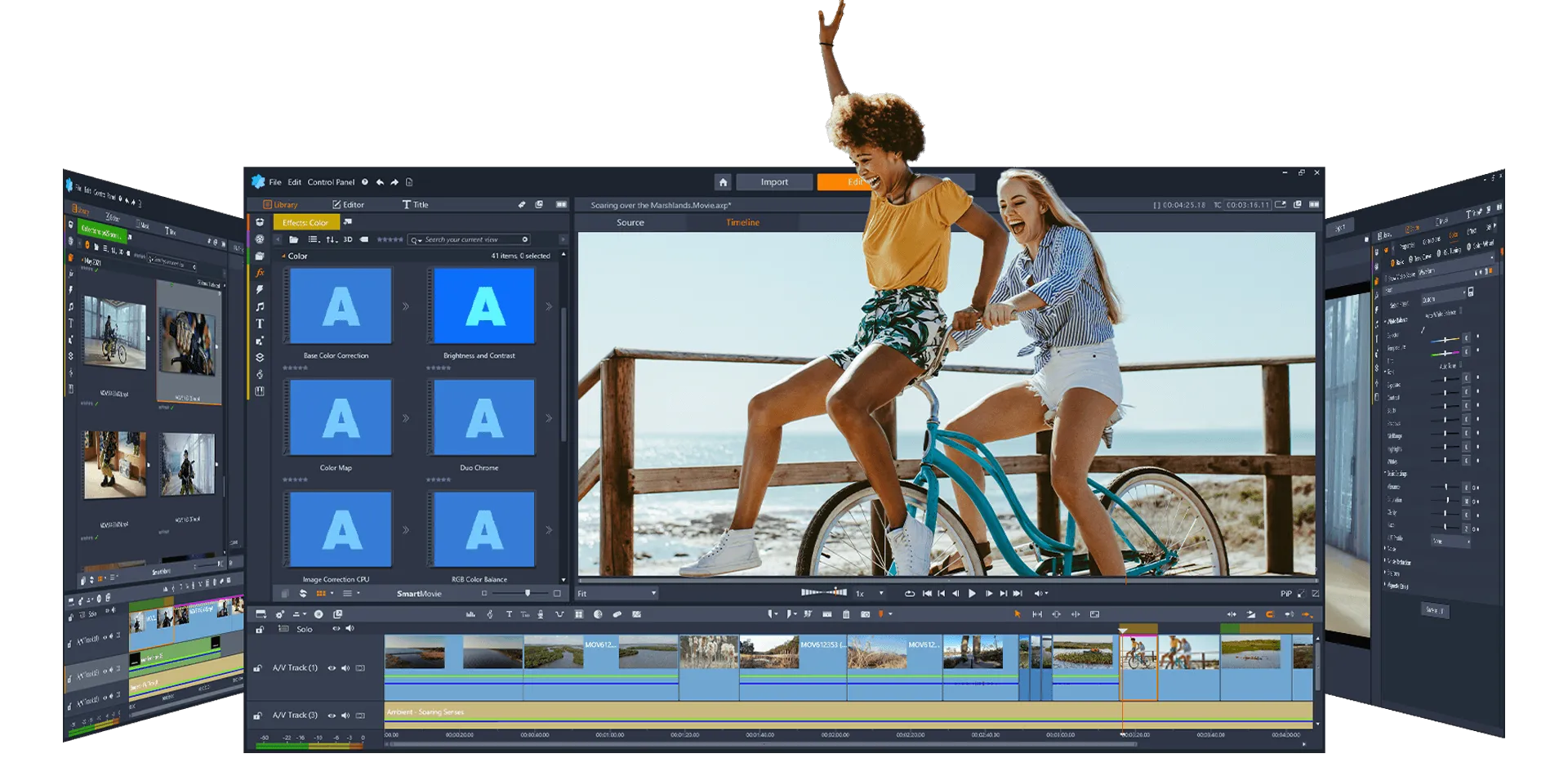The image size is (1568, 776).
Task: Switch to the Editor tab
Action: coord(348,205)
